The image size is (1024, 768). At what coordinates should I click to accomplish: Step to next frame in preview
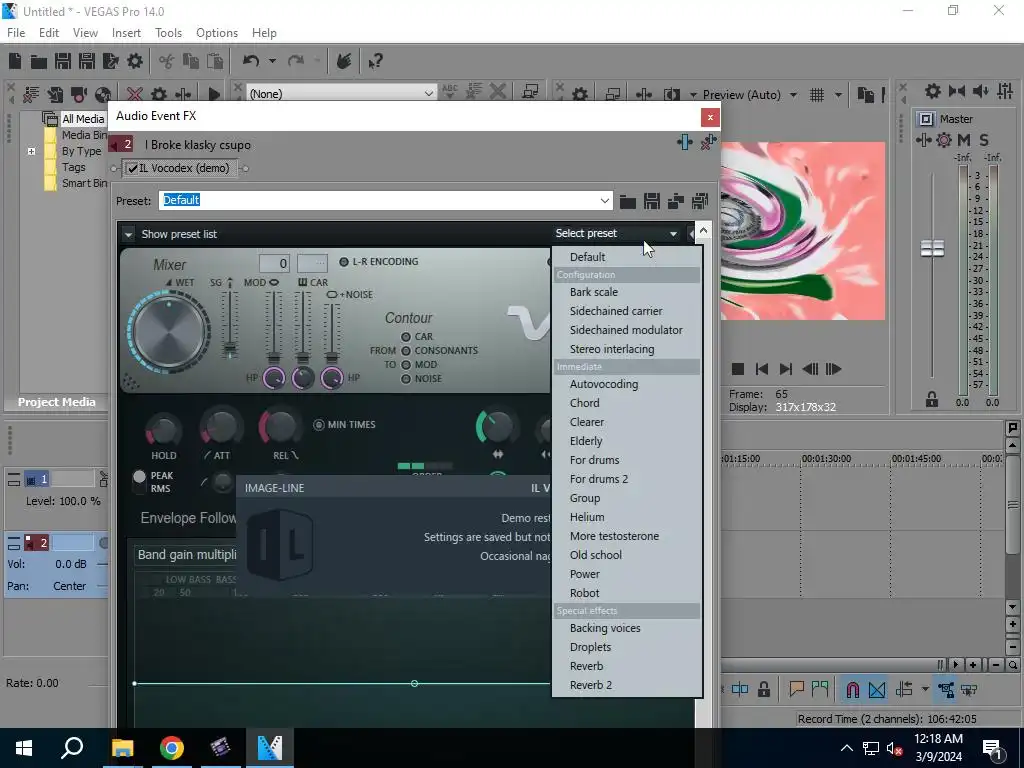pyautogui.click(x=833, y=369)
